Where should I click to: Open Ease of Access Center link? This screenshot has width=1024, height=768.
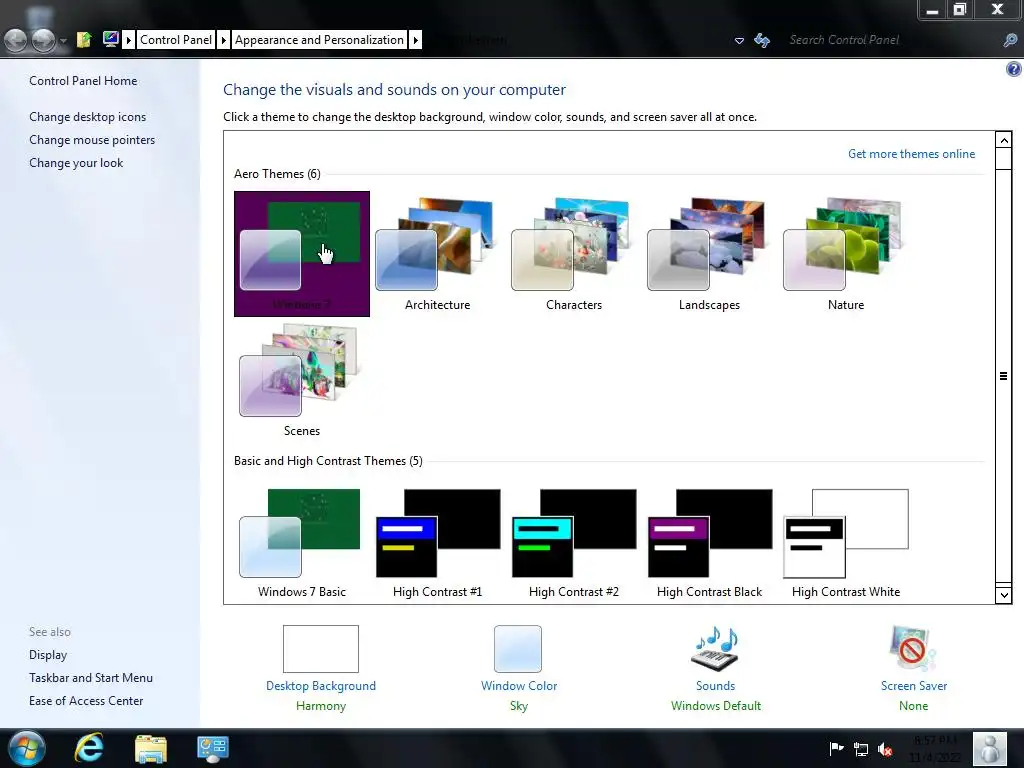[x=86, y=700]
